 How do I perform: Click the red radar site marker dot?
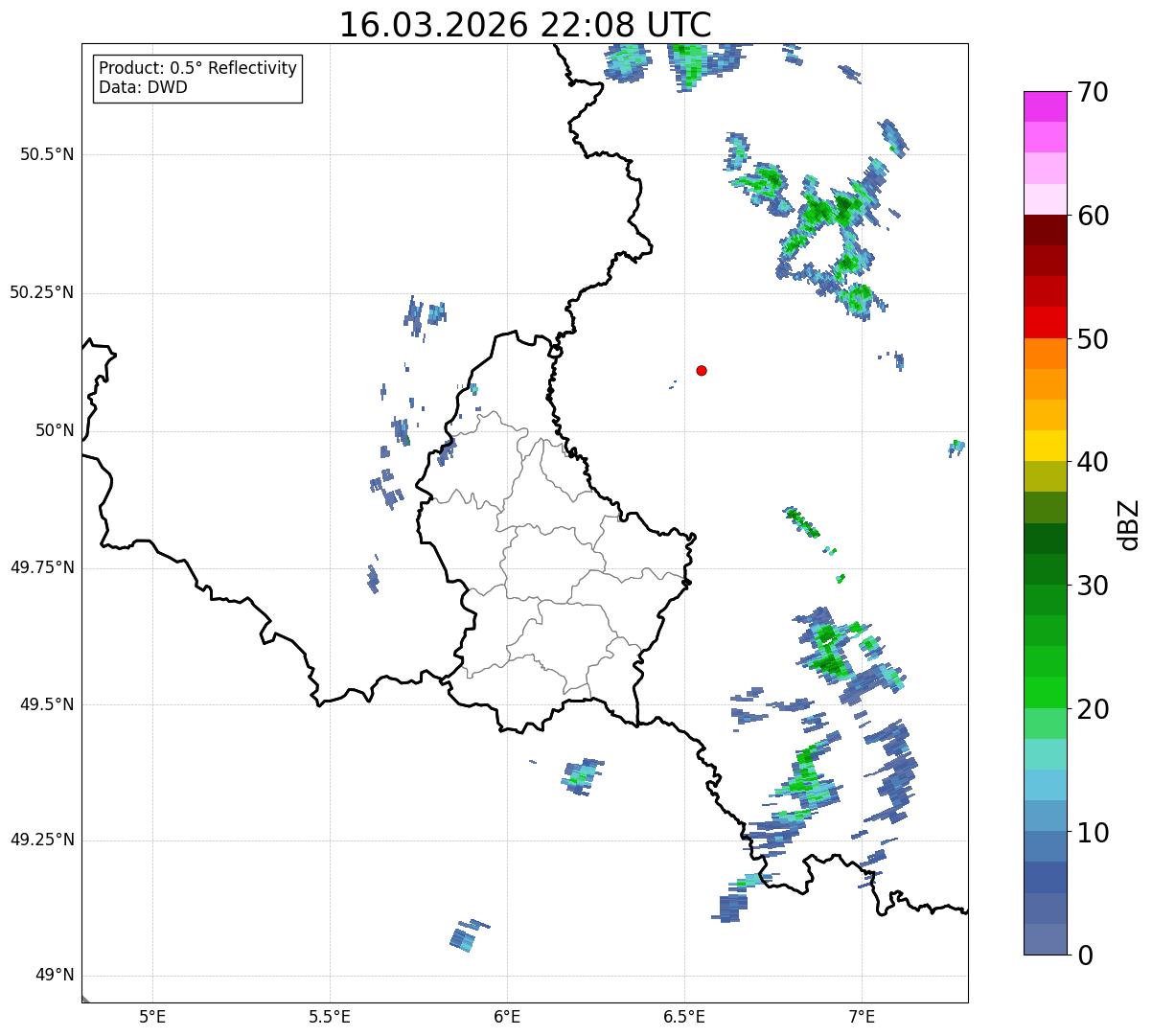702,370
